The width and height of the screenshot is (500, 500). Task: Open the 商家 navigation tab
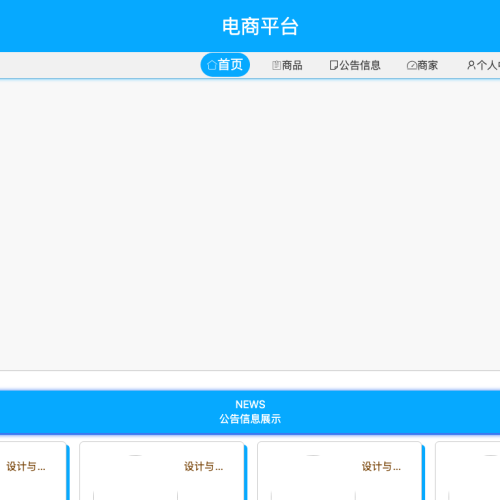(x=422, y=65)
